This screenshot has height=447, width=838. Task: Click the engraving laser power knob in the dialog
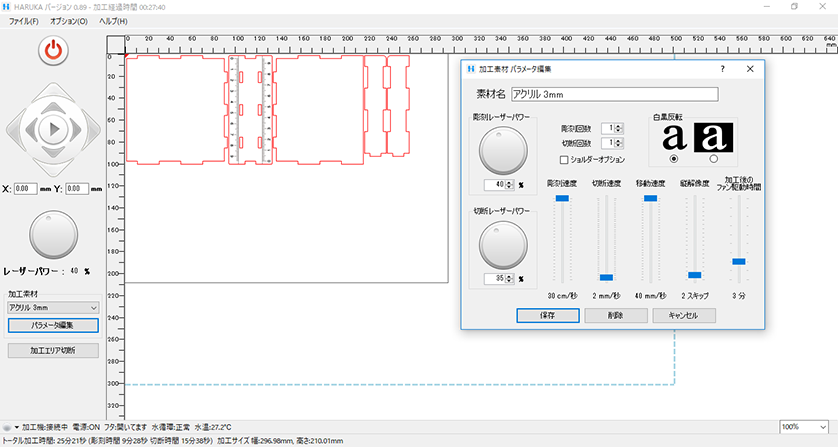(499, 151)
